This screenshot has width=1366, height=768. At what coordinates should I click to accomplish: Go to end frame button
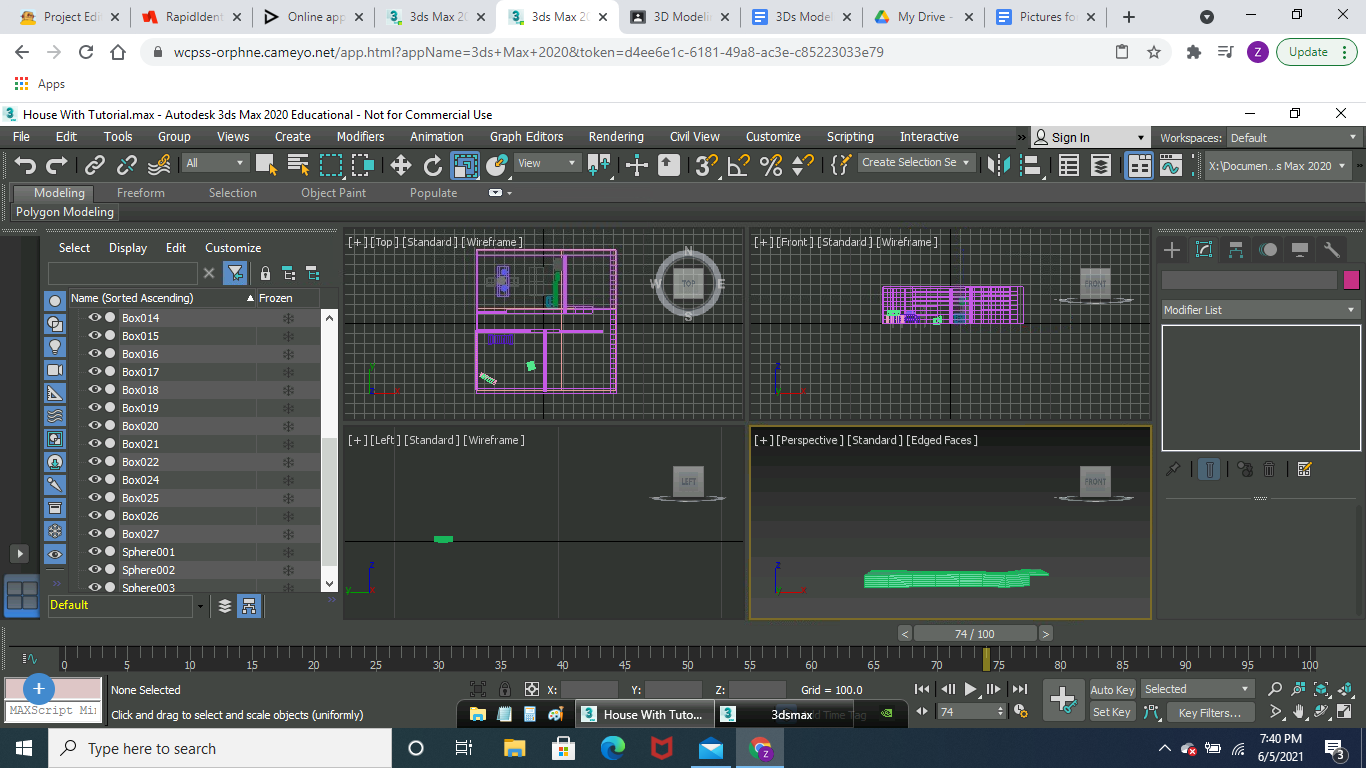pyautogui.click(x=1019, y=689)
